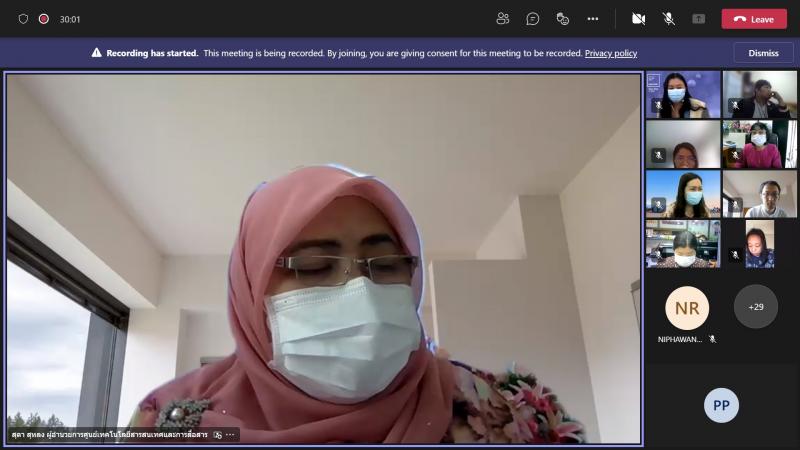The height and width of the screenshot is (450, 800).
Task: Open the meeting chat icon
Action: [532, 19]
